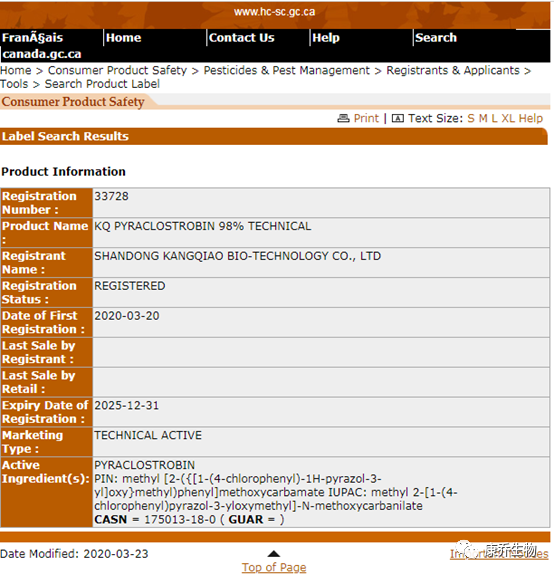This screenshot has width=554, height=575.
Task: Click the Top of Page link
Action: (274, 567)
